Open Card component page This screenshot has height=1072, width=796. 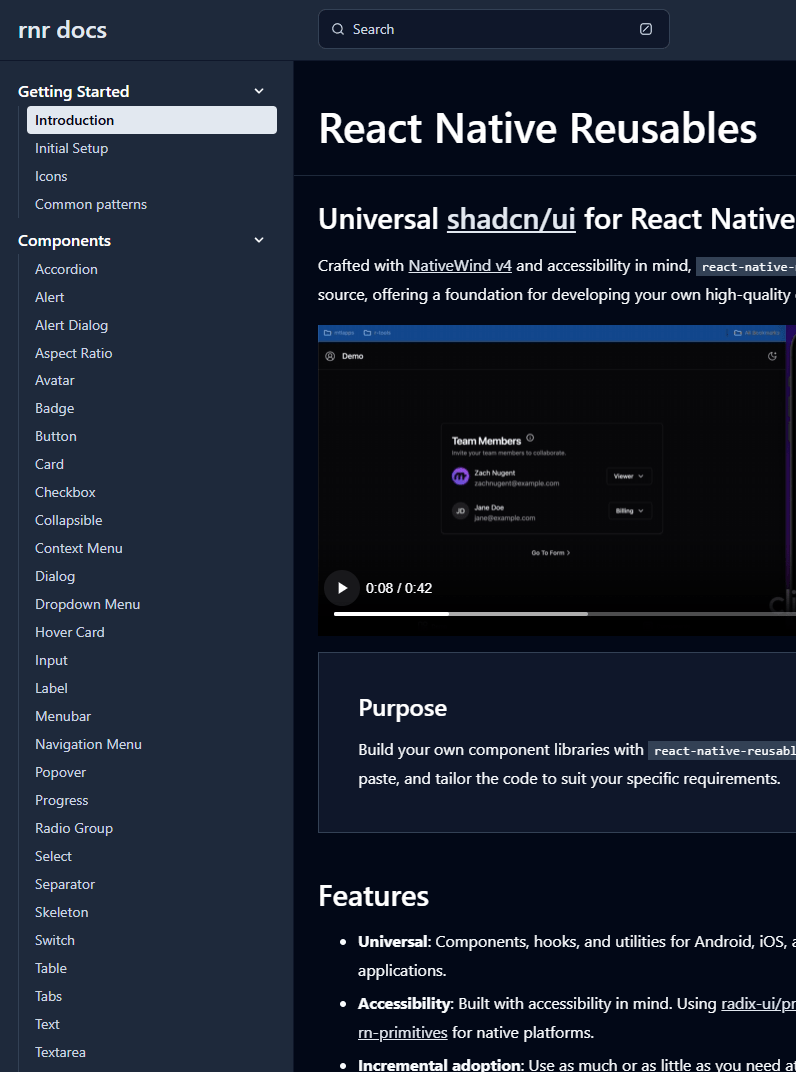click(x=49, y=464)
